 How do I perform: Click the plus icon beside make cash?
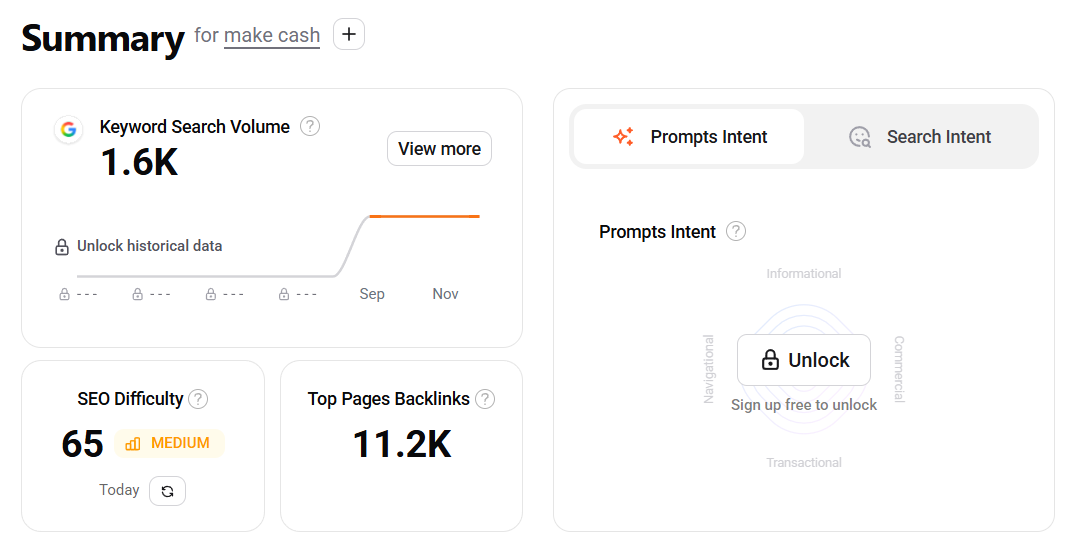coord(348,34)
